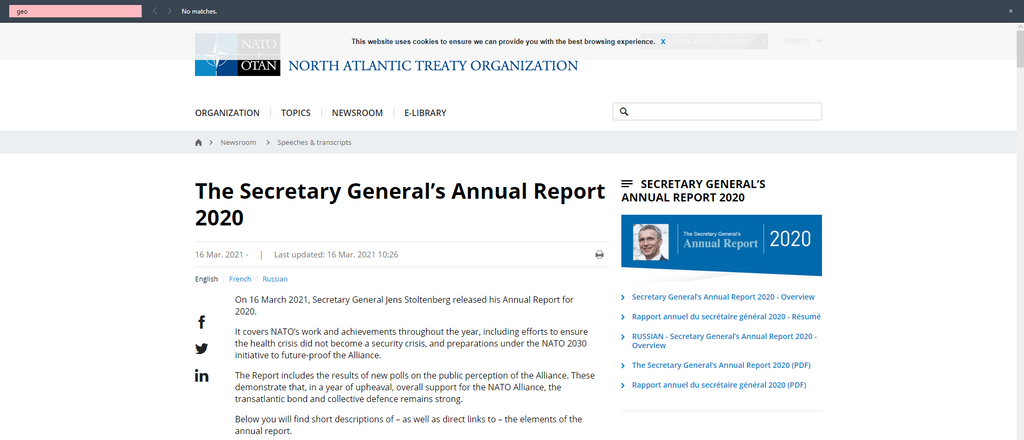Open the E-LIBRARY menu
This screenshot has height=440, width=1024.
pos(425,113)
